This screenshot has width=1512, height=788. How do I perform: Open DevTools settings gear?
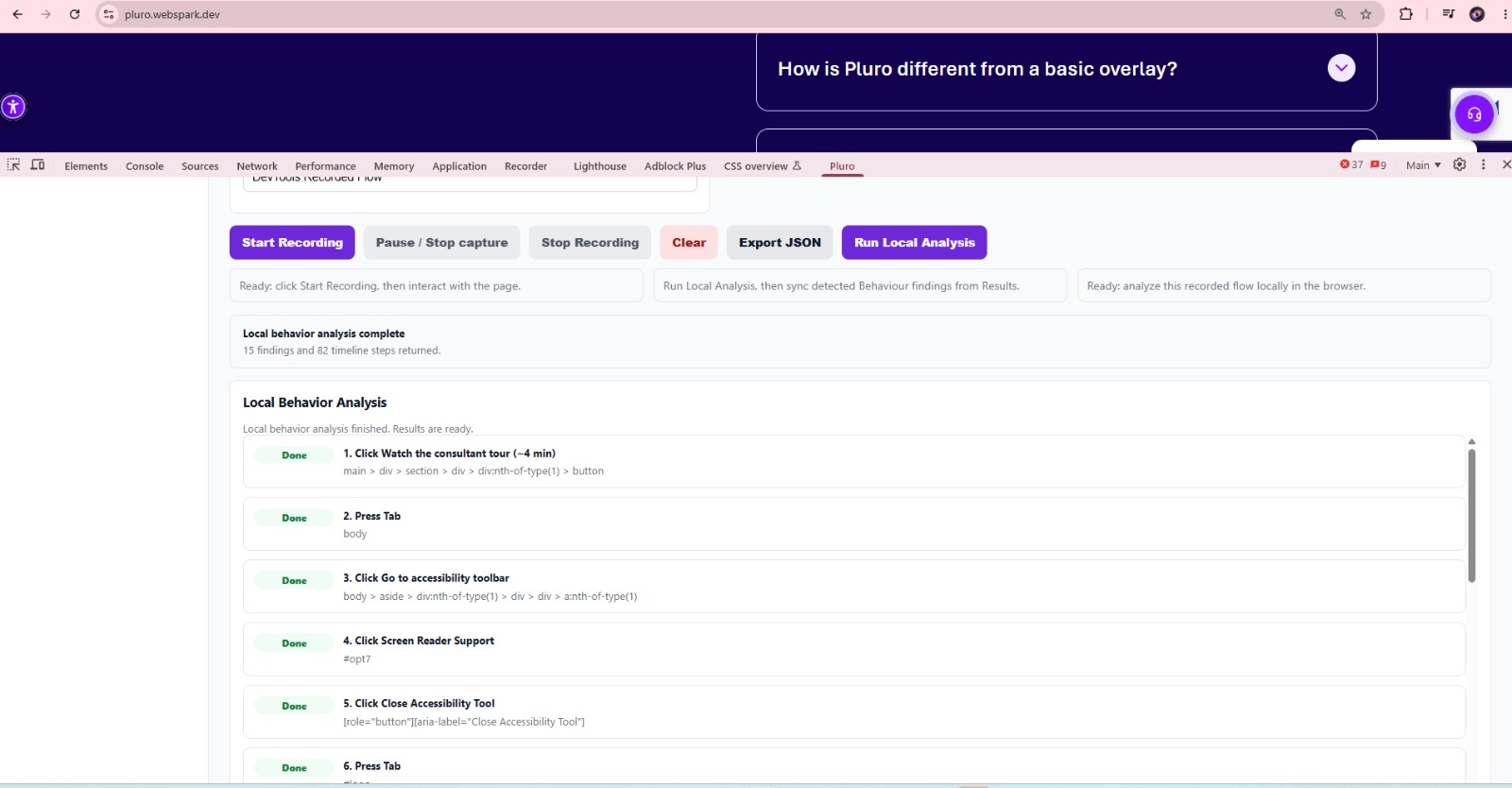[x=1459, y=164]
